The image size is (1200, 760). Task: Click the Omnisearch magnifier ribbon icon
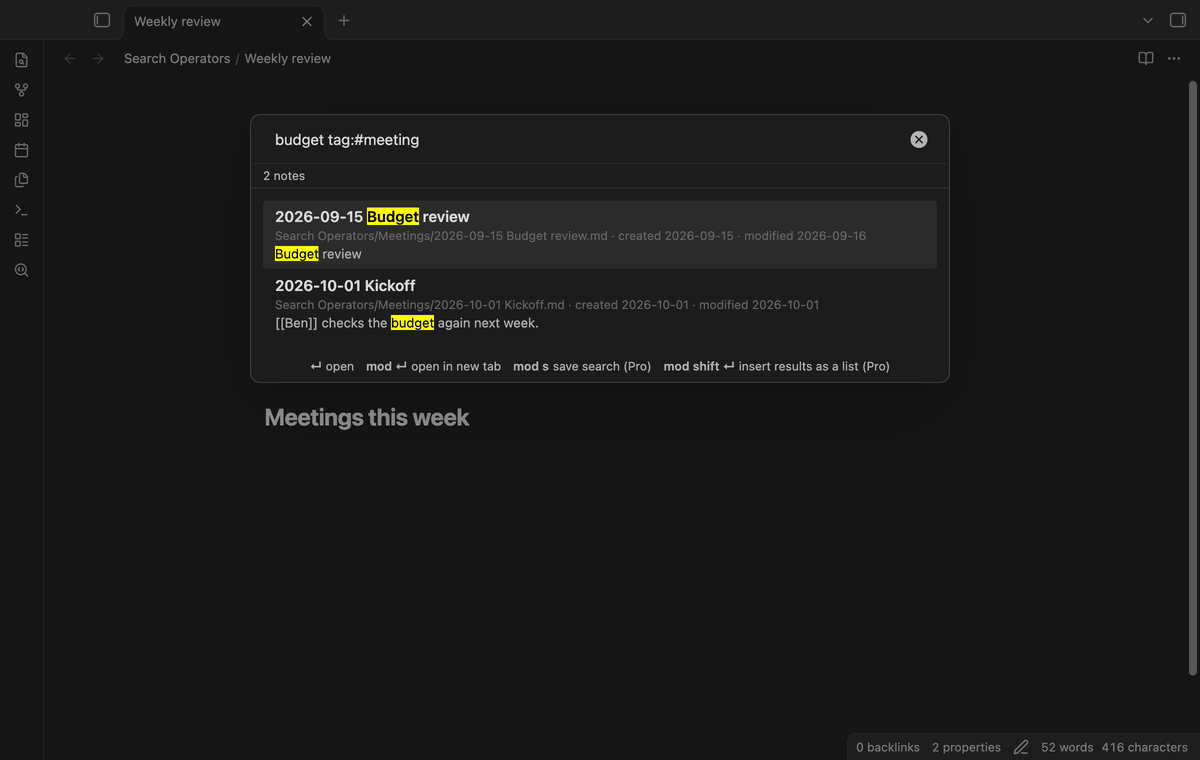[x=21, y=270]
